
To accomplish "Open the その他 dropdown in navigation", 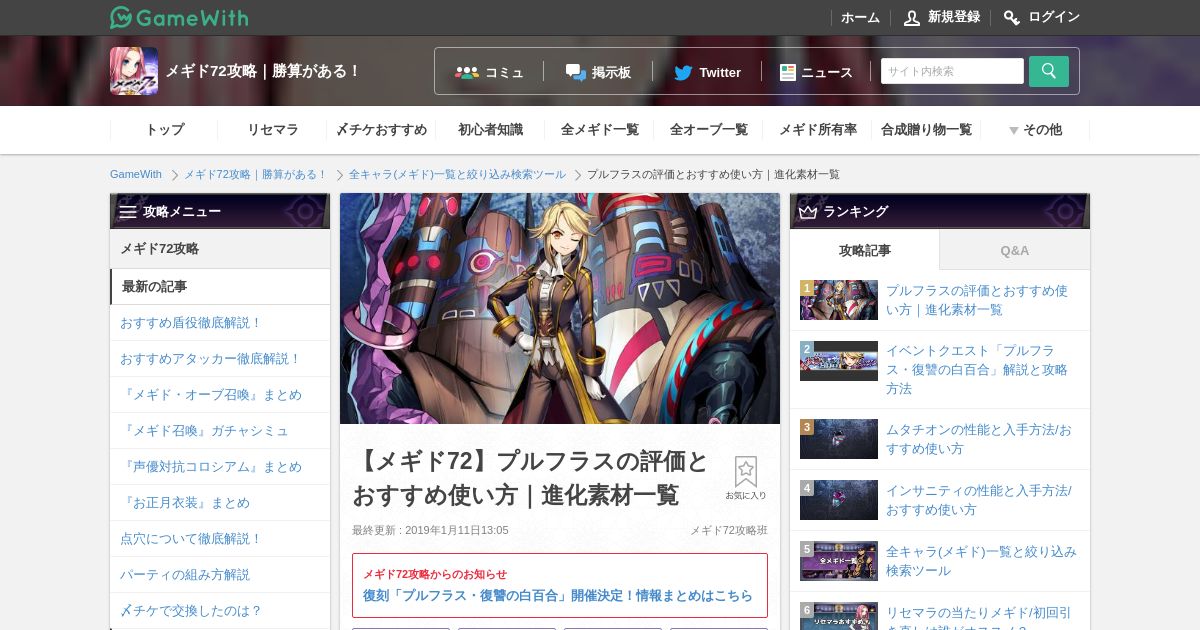I will 1035,130.
